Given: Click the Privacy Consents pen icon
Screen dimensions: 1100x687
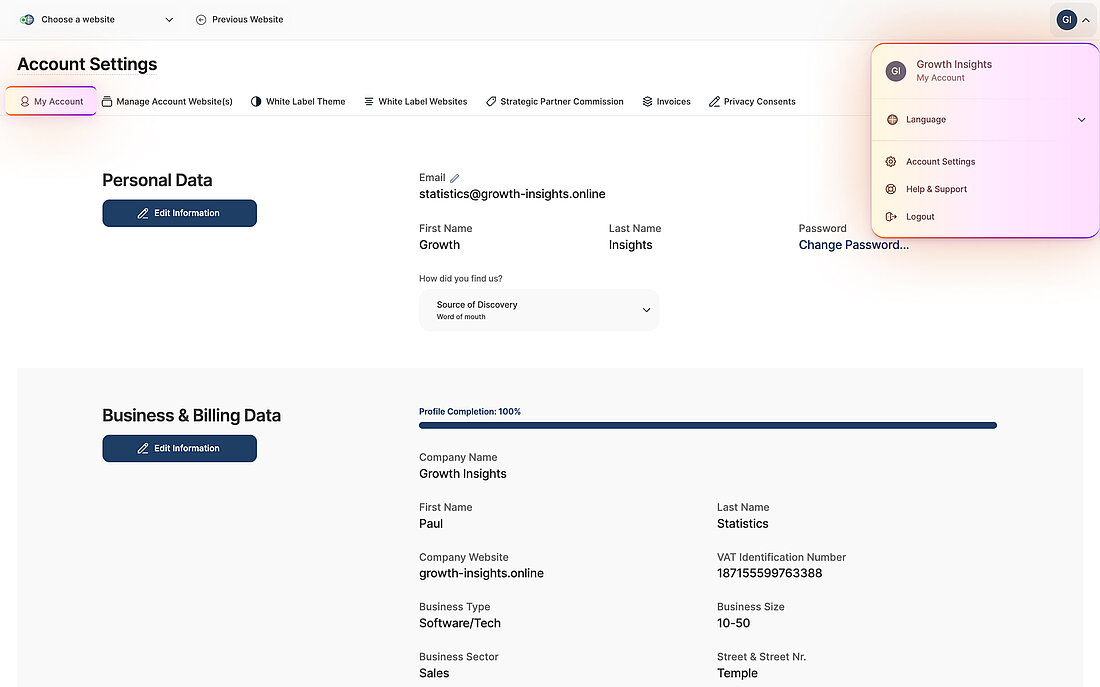Looking at the screenshot, I should [x=714, y=101].
